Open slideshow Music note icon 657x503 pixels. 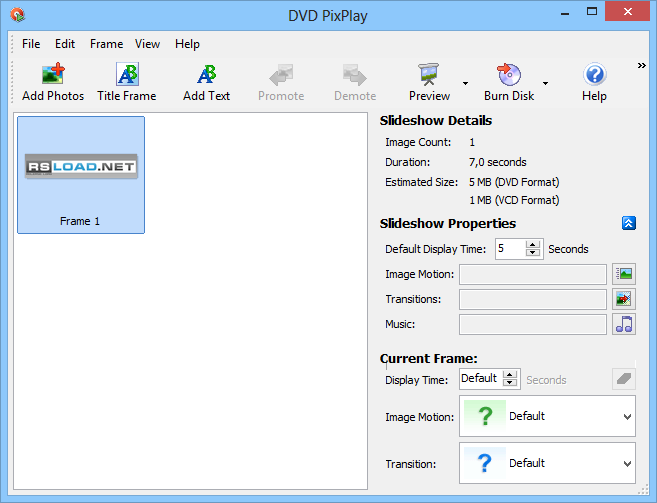pos(624,324)
